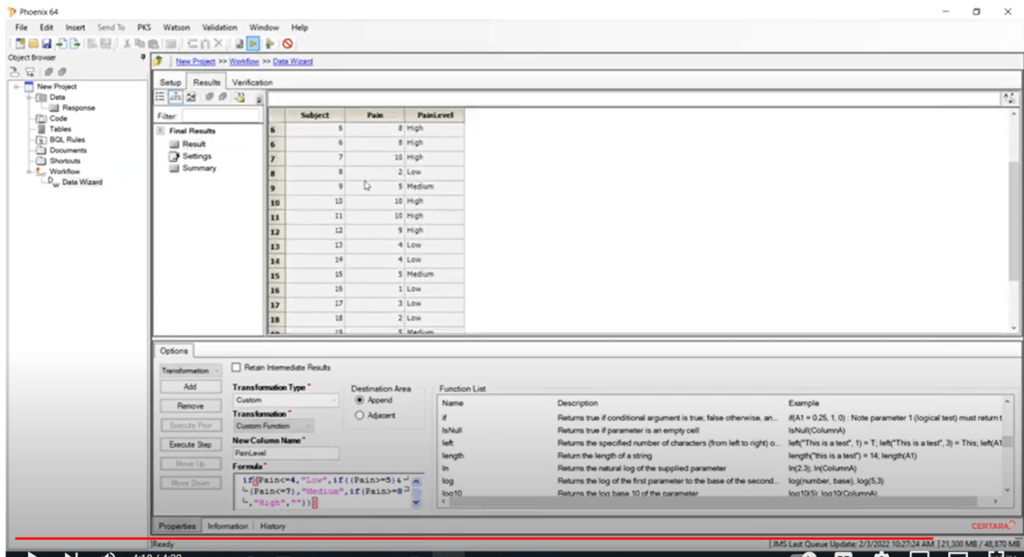The image size is (1024, 557).
Task: Open the PKS menu
Action: coord(144,27)
